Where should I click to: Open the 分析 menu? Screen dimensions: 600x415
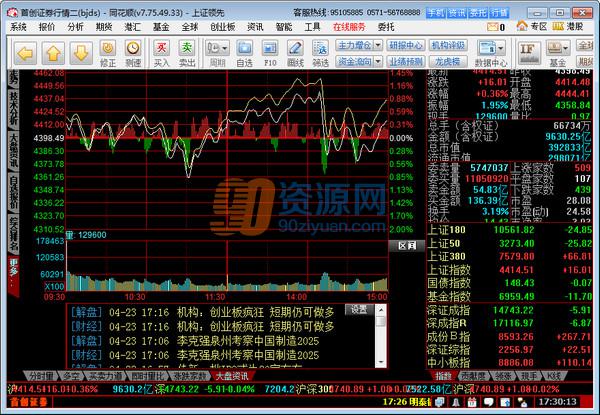point(75,27)
